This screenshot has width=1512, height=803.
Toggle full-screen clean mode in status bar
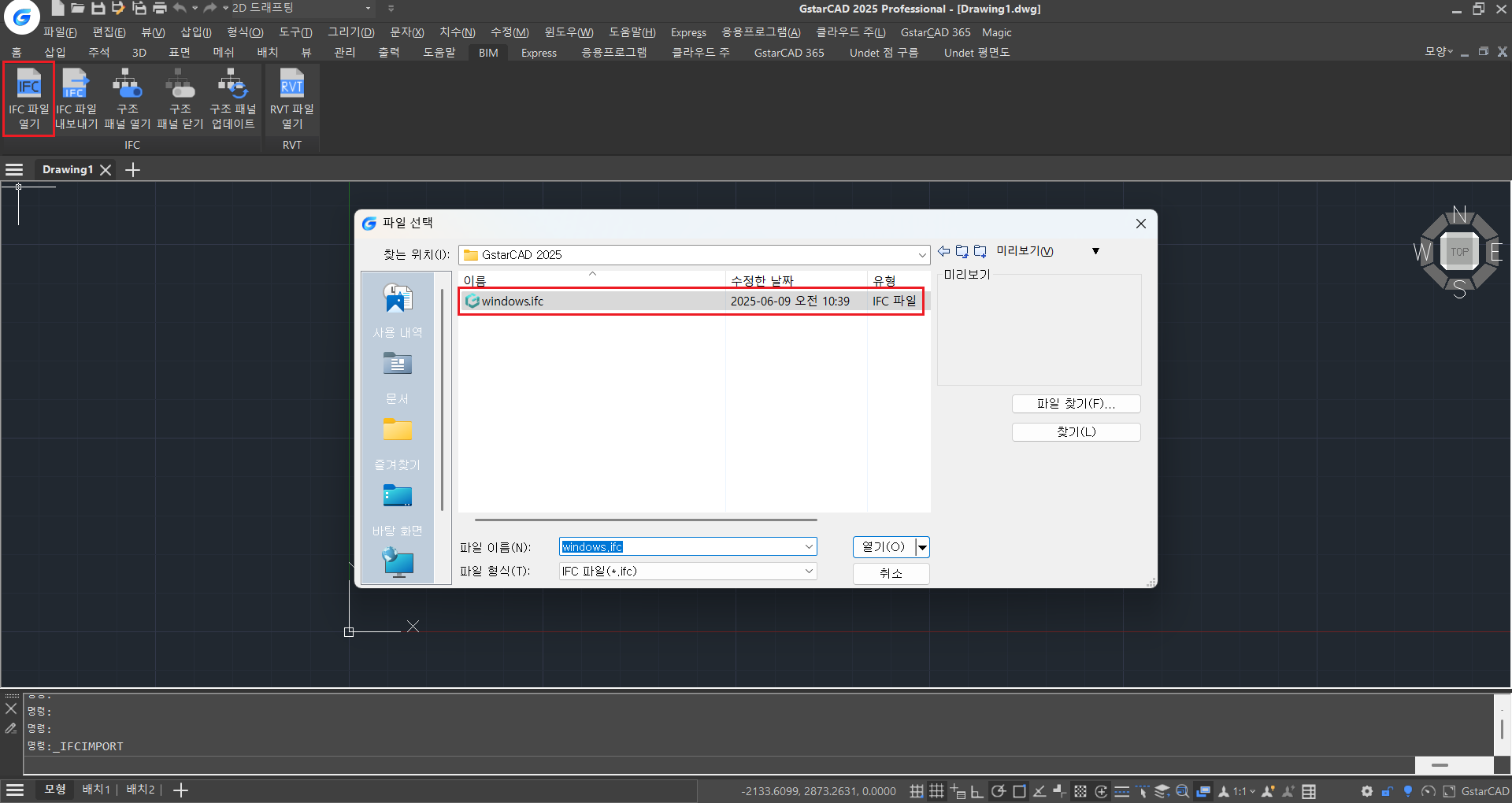click(1449, 791)
